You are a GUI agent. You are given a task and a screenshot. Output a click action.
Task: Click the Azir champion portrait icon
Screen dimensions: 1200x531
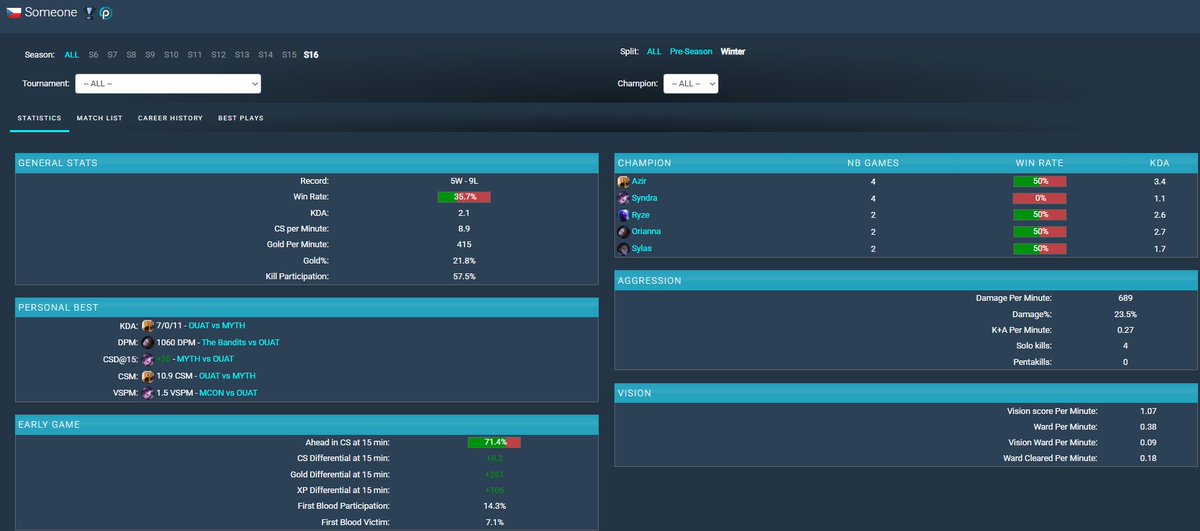[624, 182]
